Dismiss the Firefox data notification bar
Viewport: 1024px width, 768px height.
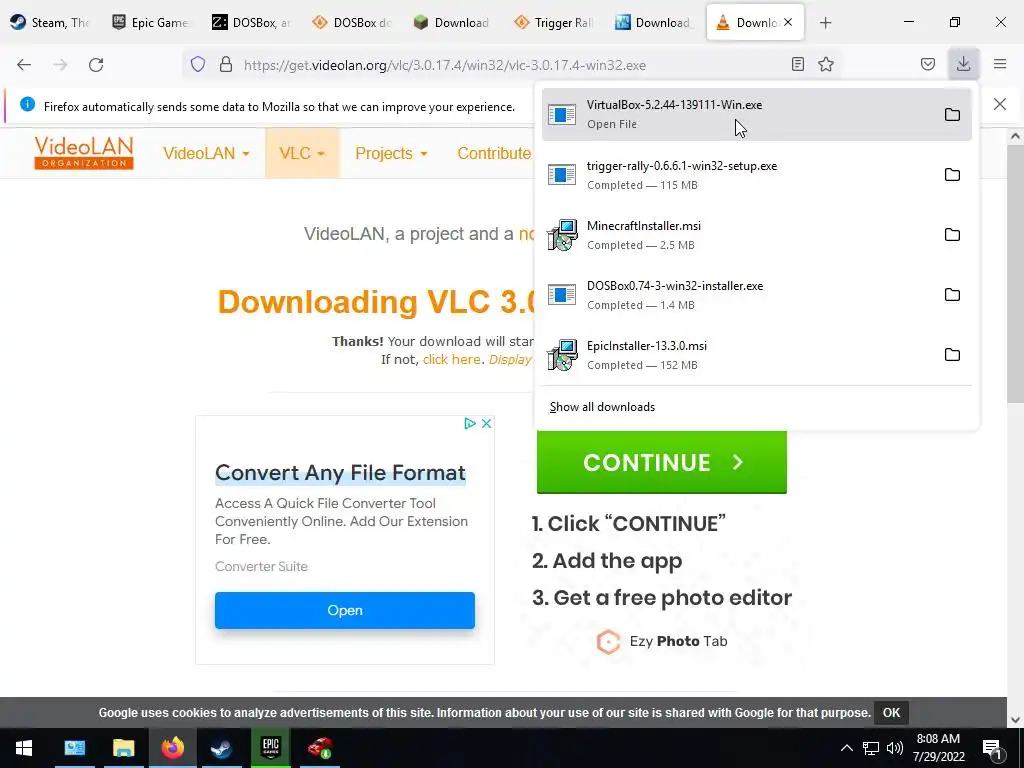[1000, 104]
